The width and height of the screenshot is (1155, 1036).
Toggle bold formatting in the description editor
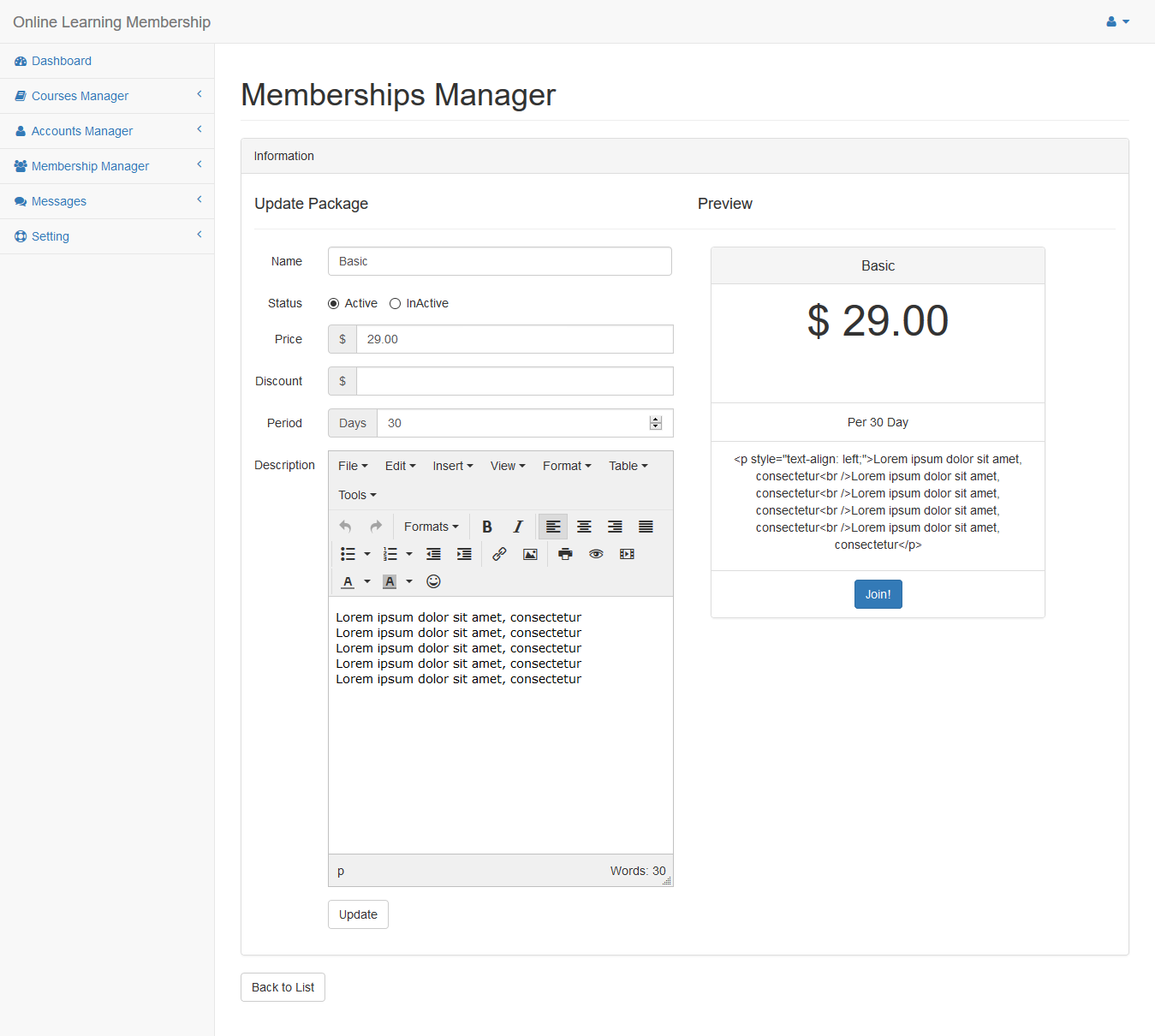pyautogui.click(x=487, y=527)
